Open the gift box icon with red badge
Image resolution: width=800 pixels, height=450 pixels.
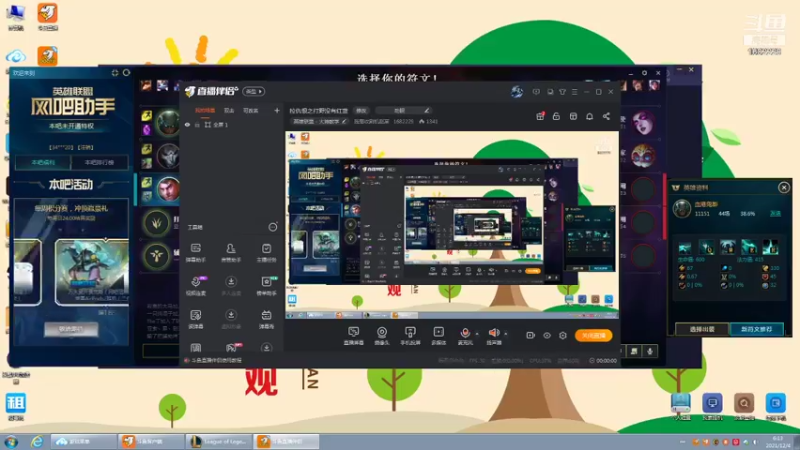(540, 116)
